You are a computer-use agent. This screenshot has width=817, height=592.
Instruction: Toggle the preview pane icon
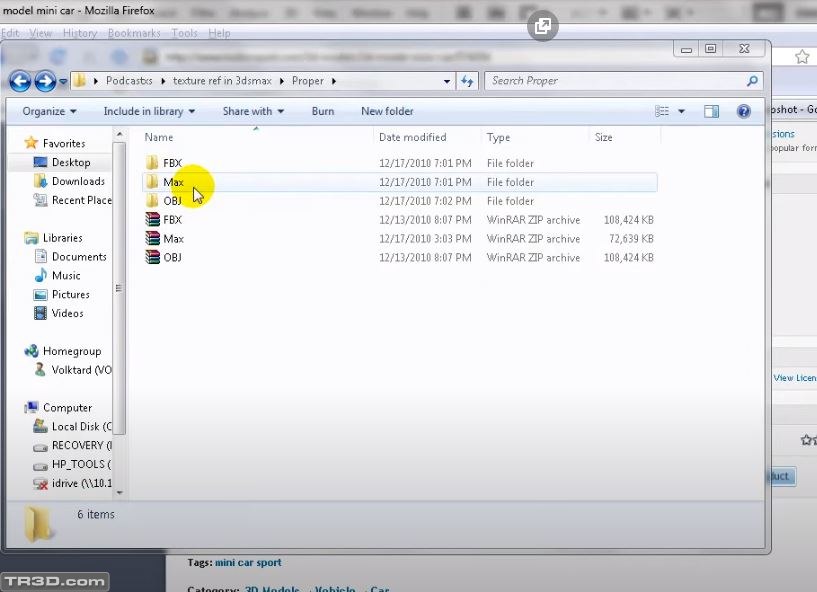pos(711,111)
